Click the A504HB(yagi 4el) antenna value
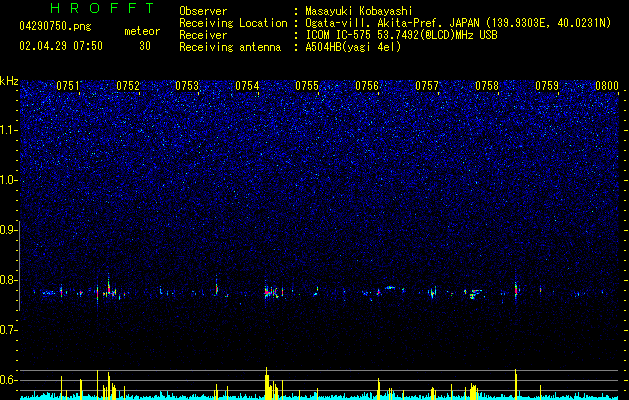Screen dimensions: 629x400 tap(353, 47)
